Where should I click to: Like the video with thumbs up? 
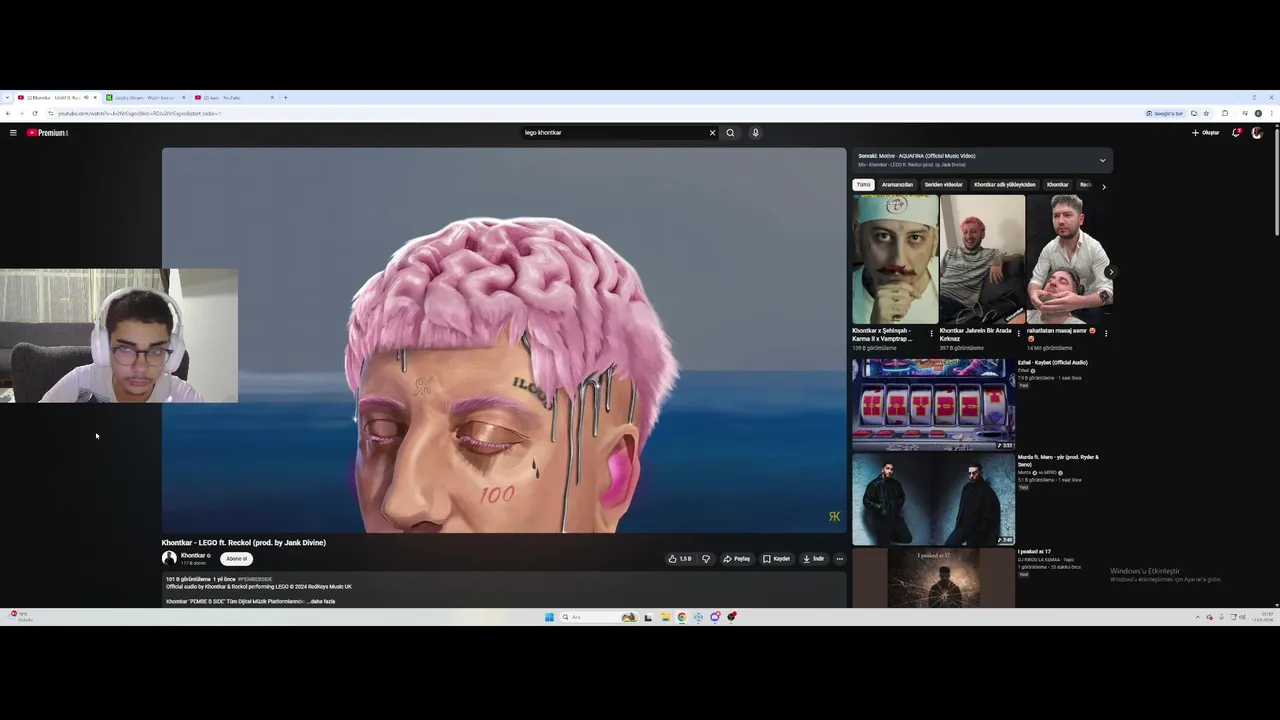(679, 559)
